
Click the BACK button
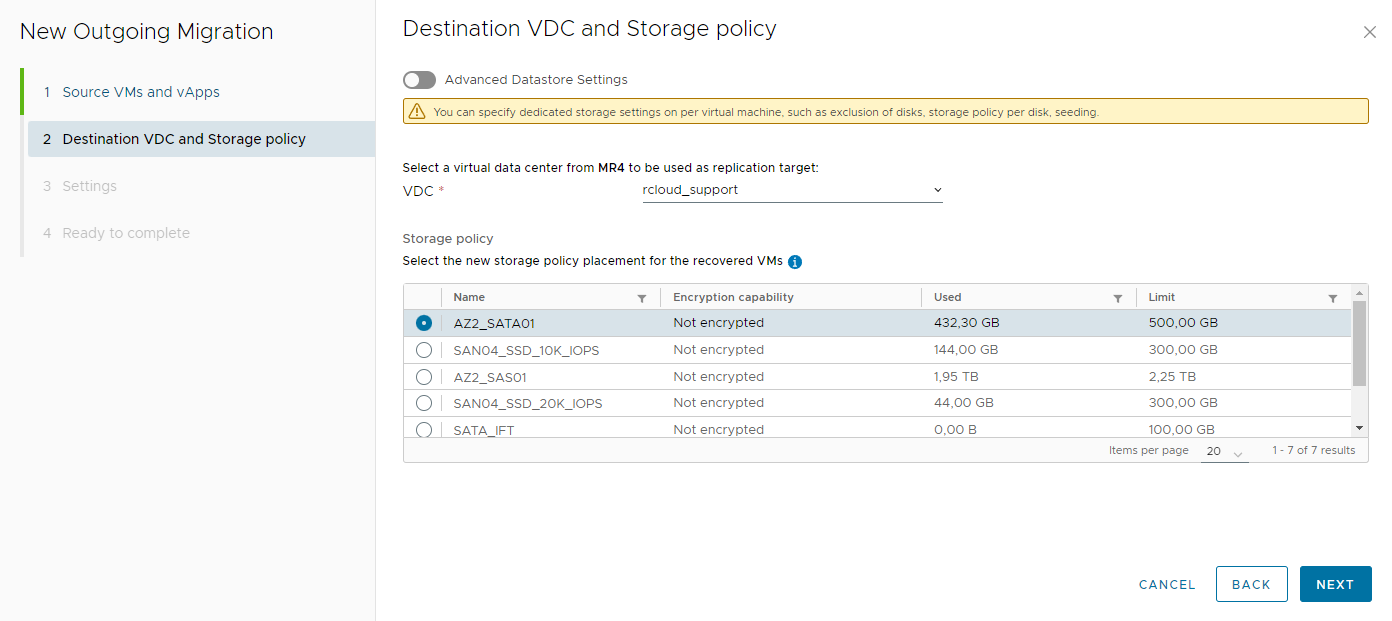click(1251, 585)
